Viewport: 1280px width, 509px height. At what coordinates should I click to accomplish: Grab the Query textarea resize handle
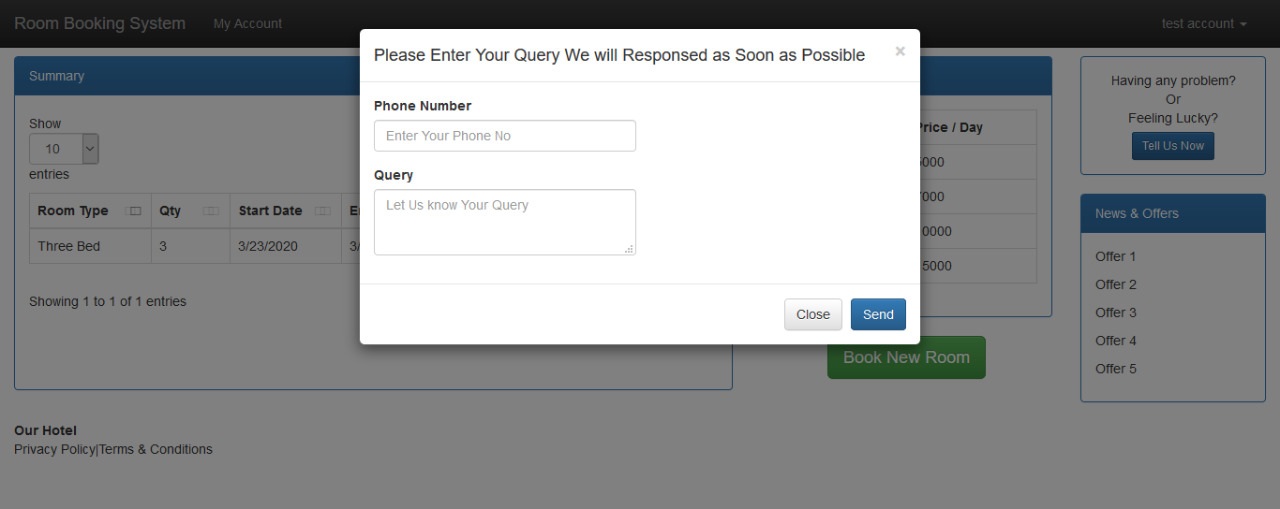[629, 249]
